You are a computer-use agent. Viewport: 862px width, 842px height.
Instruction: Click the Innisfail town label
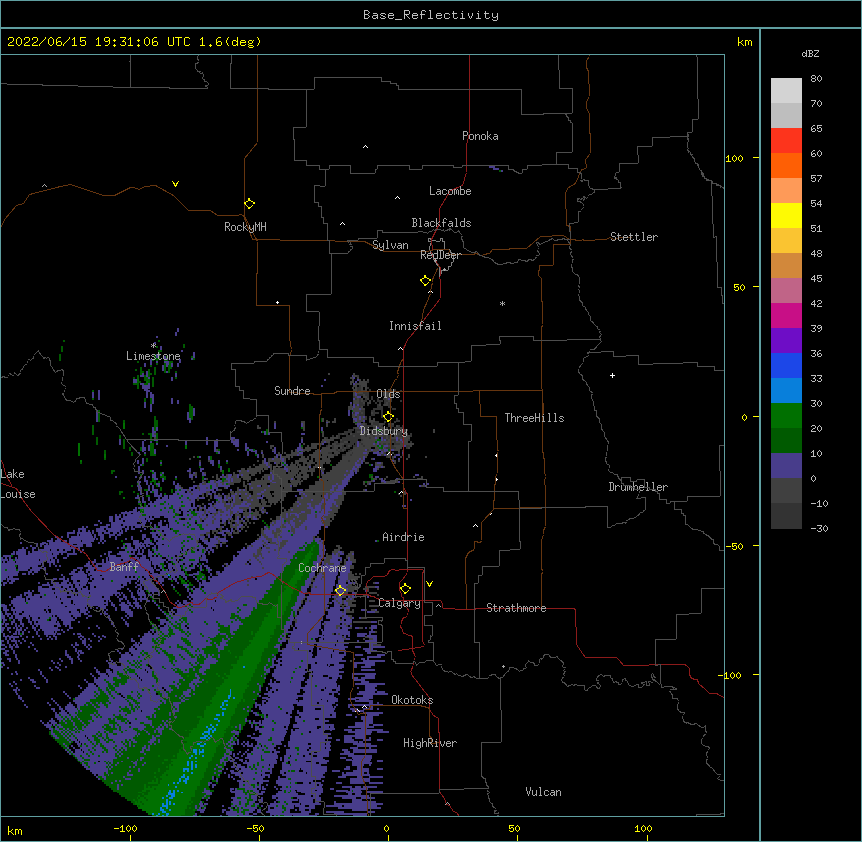click(415, 326)
